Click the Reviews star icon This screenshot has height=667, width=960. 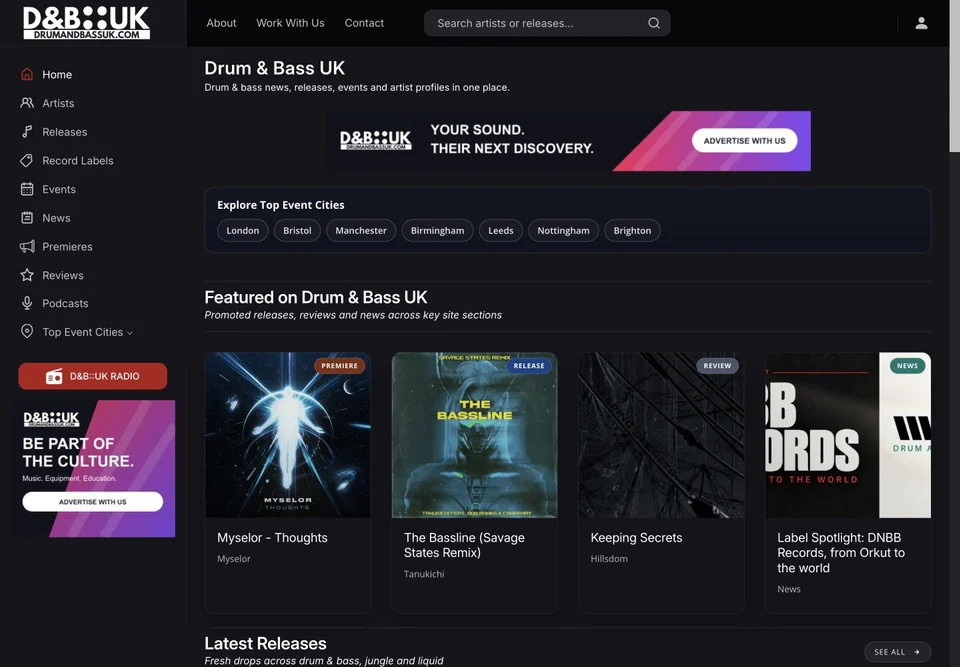click(27, 275)
